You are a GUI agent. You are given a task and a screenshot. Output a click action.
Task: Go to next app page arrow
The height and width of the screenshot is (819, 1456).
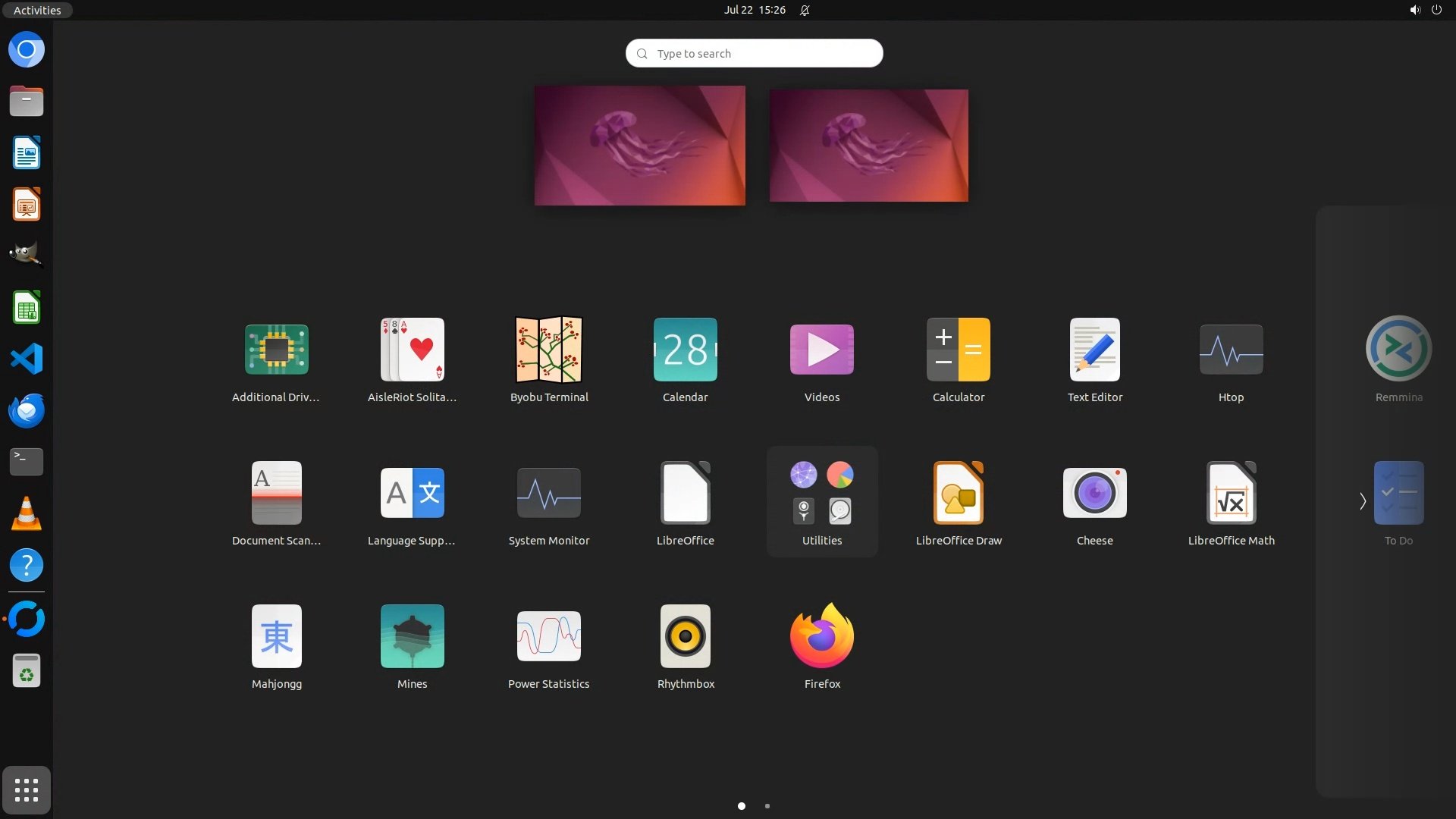coord(1362,501)
